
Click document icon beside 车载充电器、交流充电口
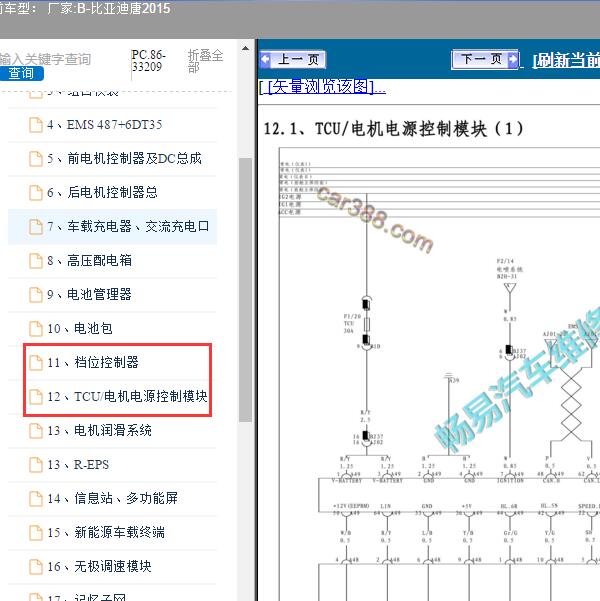36,227
